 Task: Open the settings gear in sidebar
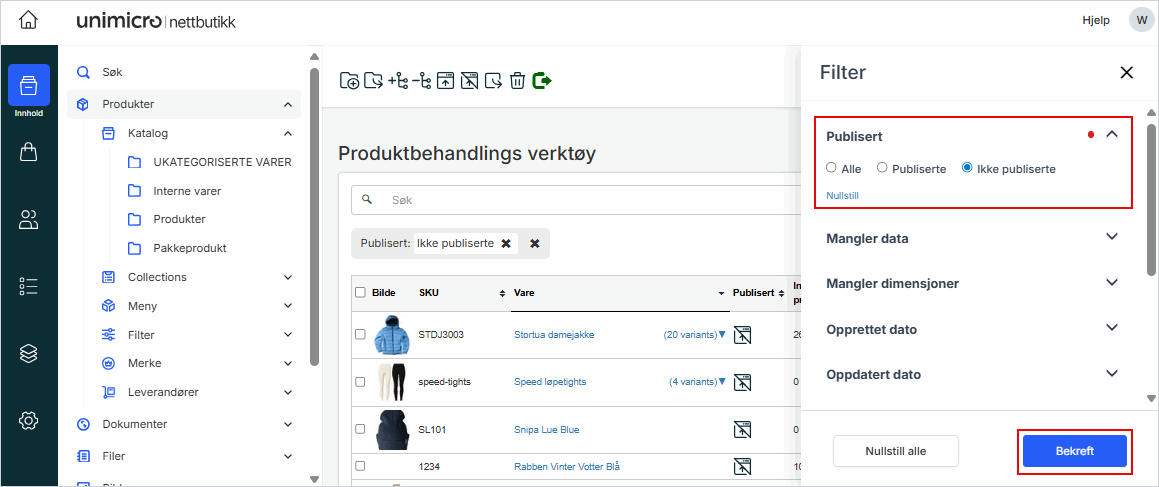[x=29, y=421]
